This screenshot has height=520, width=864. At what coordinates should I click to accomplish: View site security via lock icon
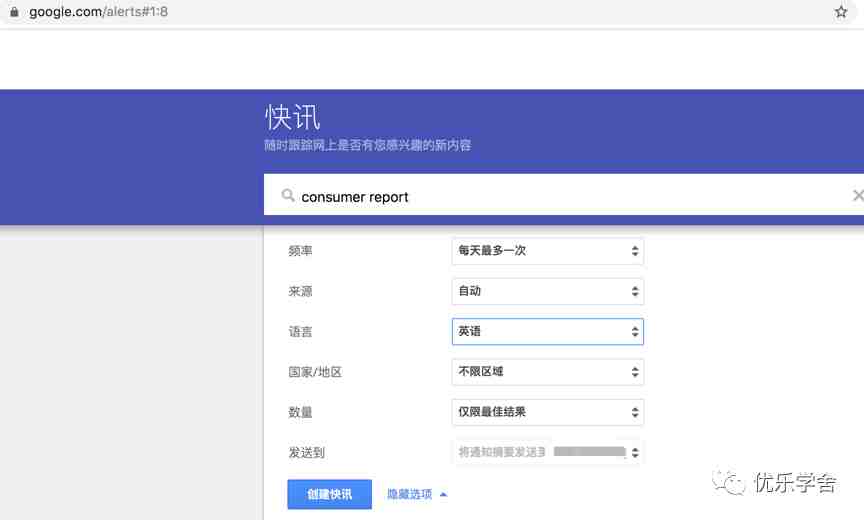click(14, 12)
